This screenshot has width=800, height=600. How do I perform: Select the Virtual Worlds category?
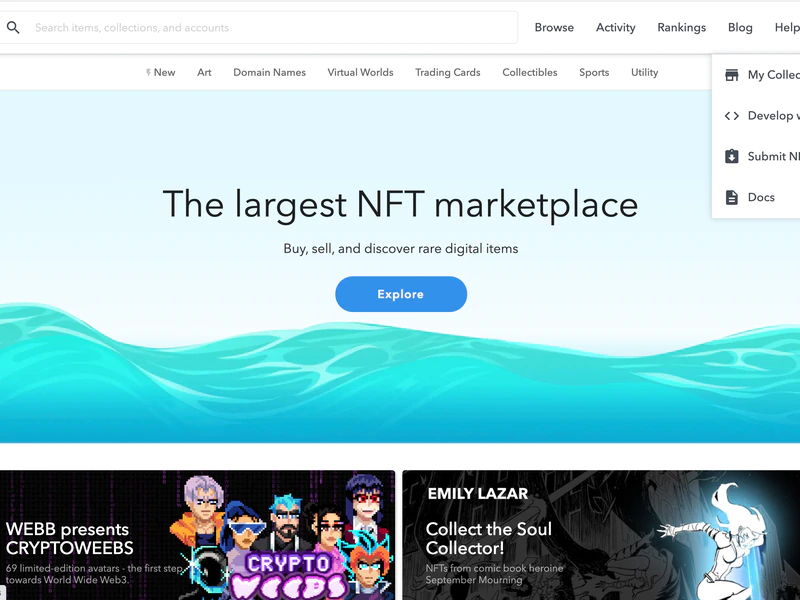[360, 72]
